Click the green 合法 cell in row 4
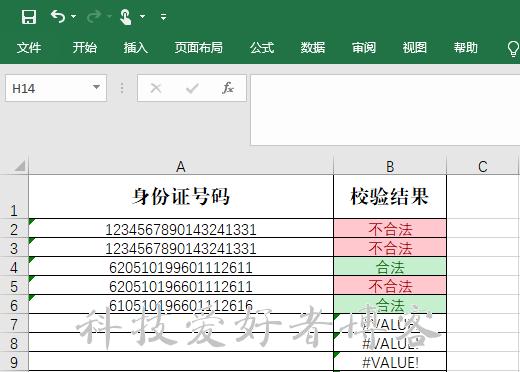520x372 pixels. tap(390, 267)
